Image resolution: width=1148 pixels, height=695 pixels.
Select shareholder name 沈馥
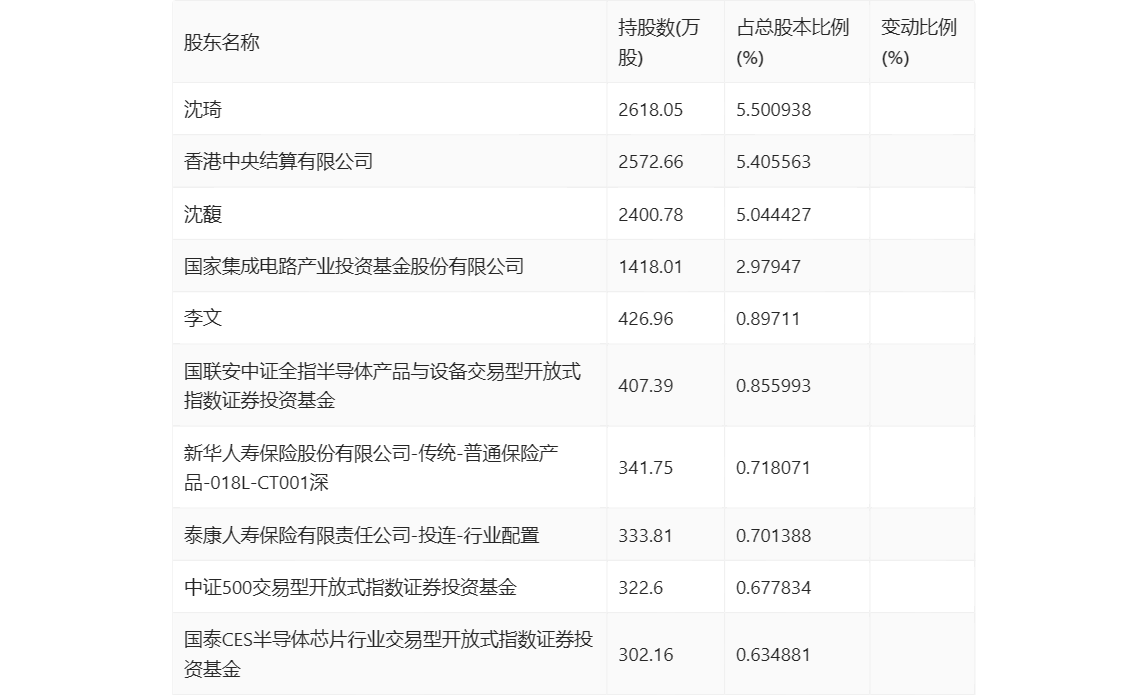203,214
